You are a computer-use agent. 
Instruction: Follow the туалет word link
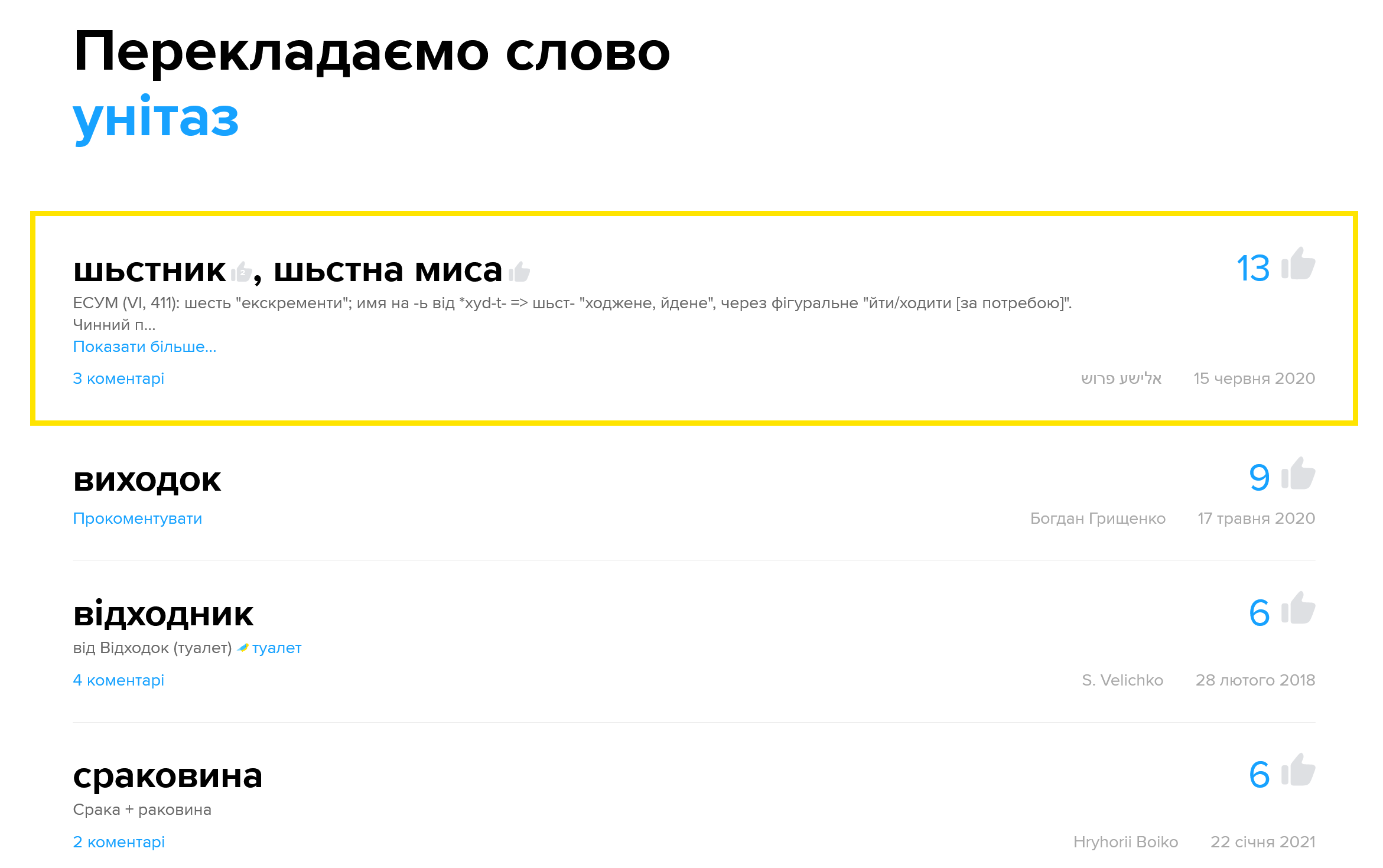(x=276, y=648)
